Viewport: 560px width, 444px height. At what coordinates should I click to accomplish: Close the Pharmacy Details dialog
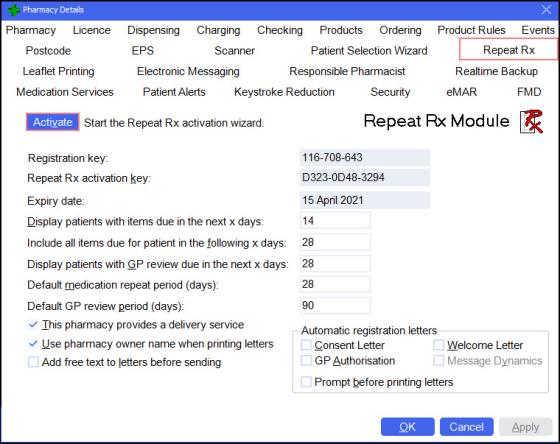(x=546, y=10)
